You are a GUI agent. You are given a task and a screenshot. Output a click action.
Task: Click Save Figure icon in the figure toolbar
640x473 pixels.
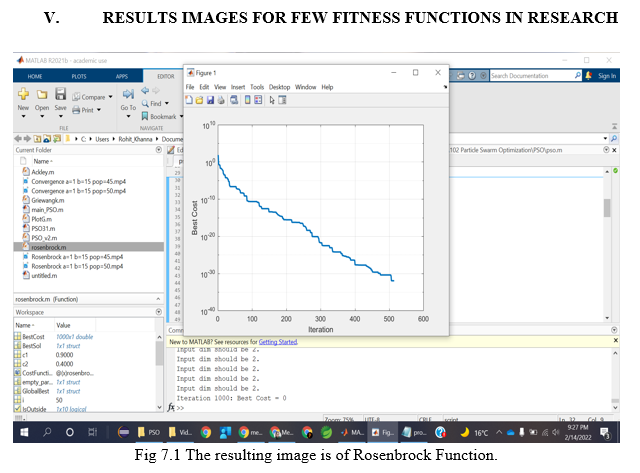(210, 100)
